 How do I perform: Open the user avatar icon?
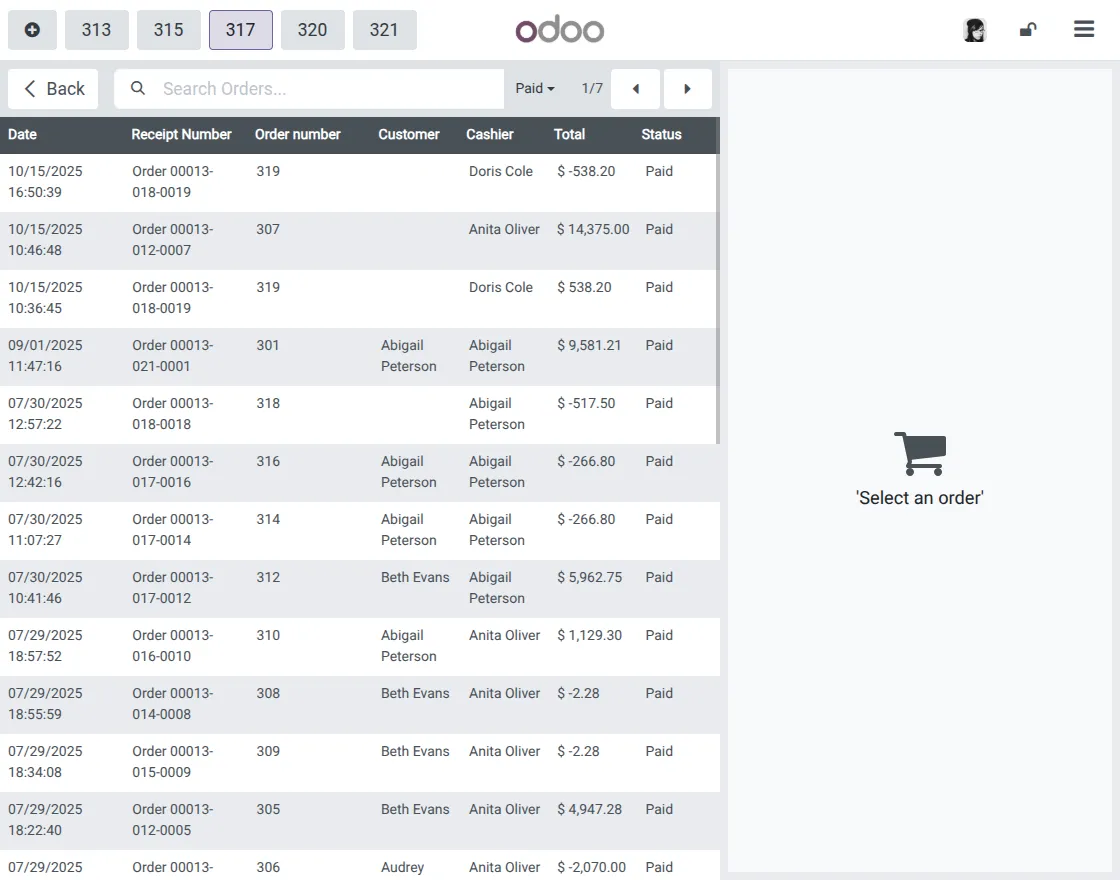[x=974, y=30]
